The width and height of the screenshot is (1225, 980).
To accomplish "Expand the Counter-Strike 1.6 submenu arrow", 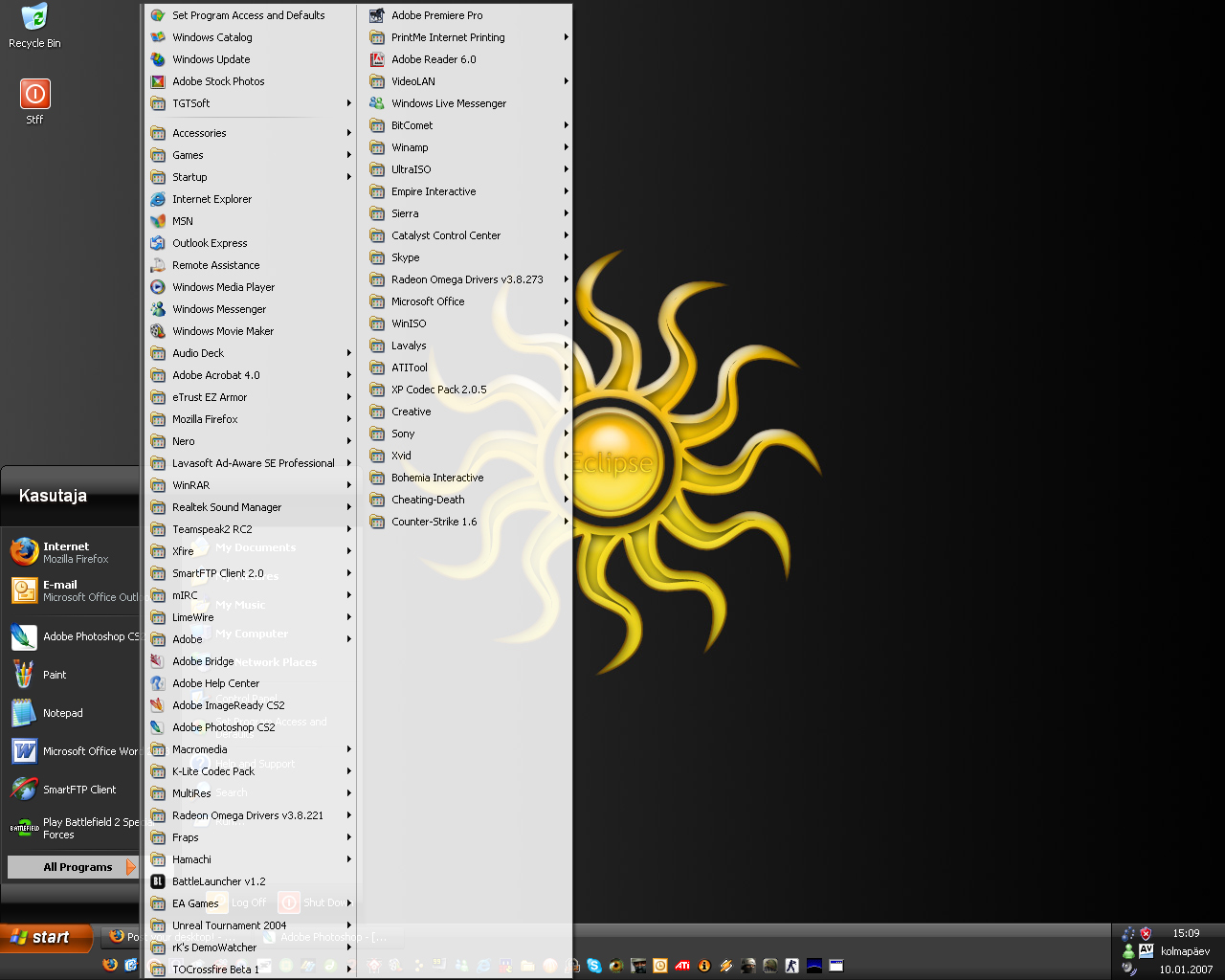I will pos(567,522).
